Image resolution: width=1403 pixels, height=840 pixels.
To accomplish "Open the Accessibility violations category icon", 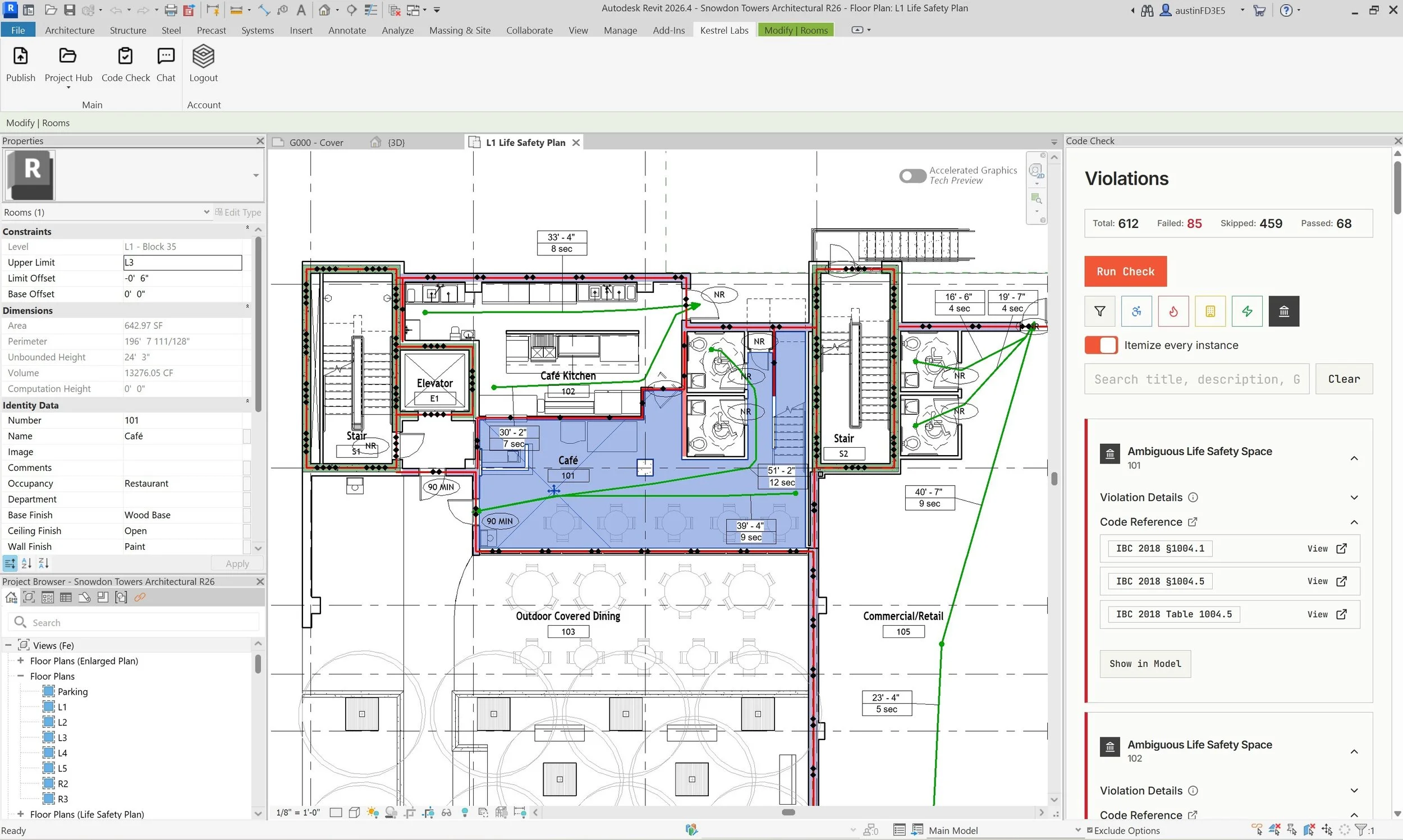I will pos(1136,311).
